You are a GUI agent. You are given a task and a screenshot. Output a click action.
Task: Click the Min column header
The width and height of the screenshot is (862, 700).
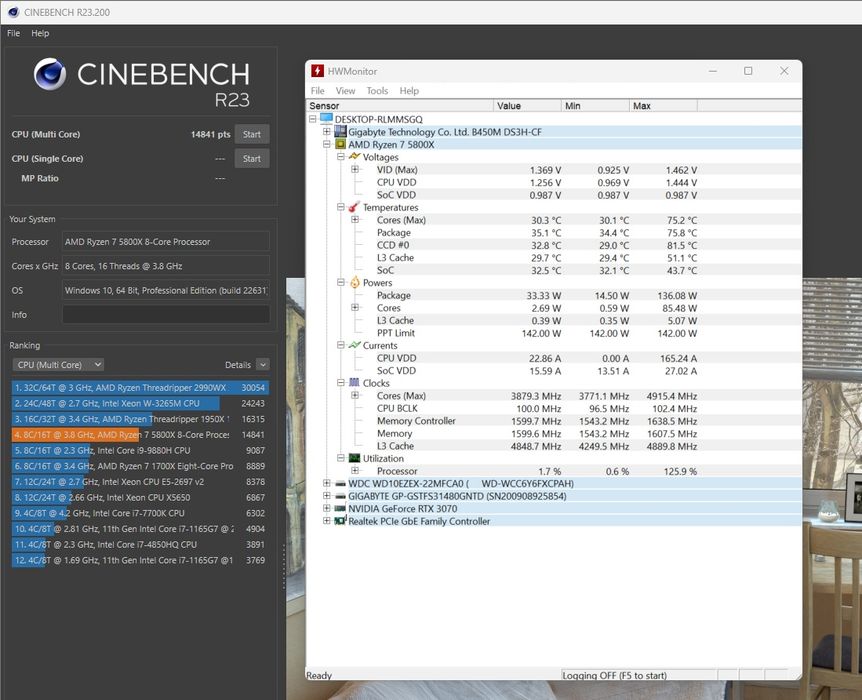tap(595, 106)
